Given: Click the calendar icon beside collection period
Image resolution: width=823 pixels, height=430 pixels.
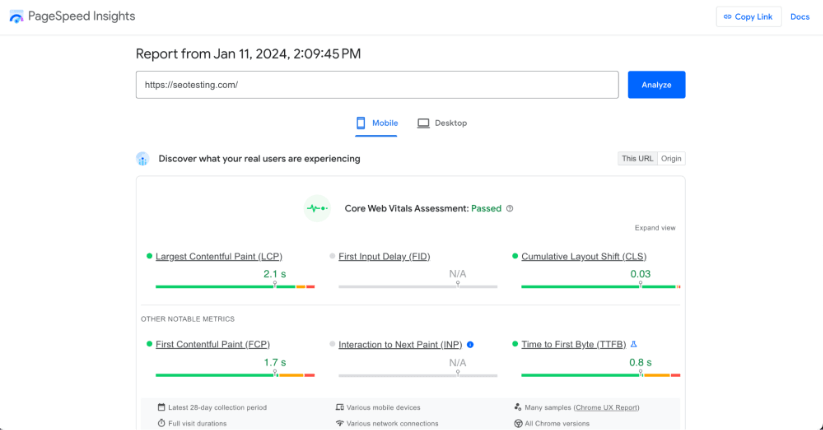Looking at the screenshot, I should click(x=161, y=408).
